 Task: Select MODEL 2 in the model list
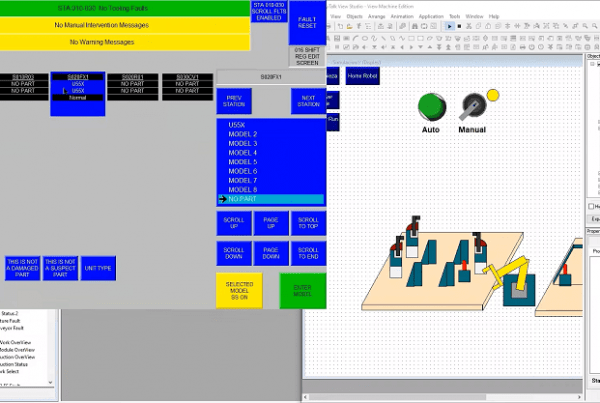(x=271, y=134)
